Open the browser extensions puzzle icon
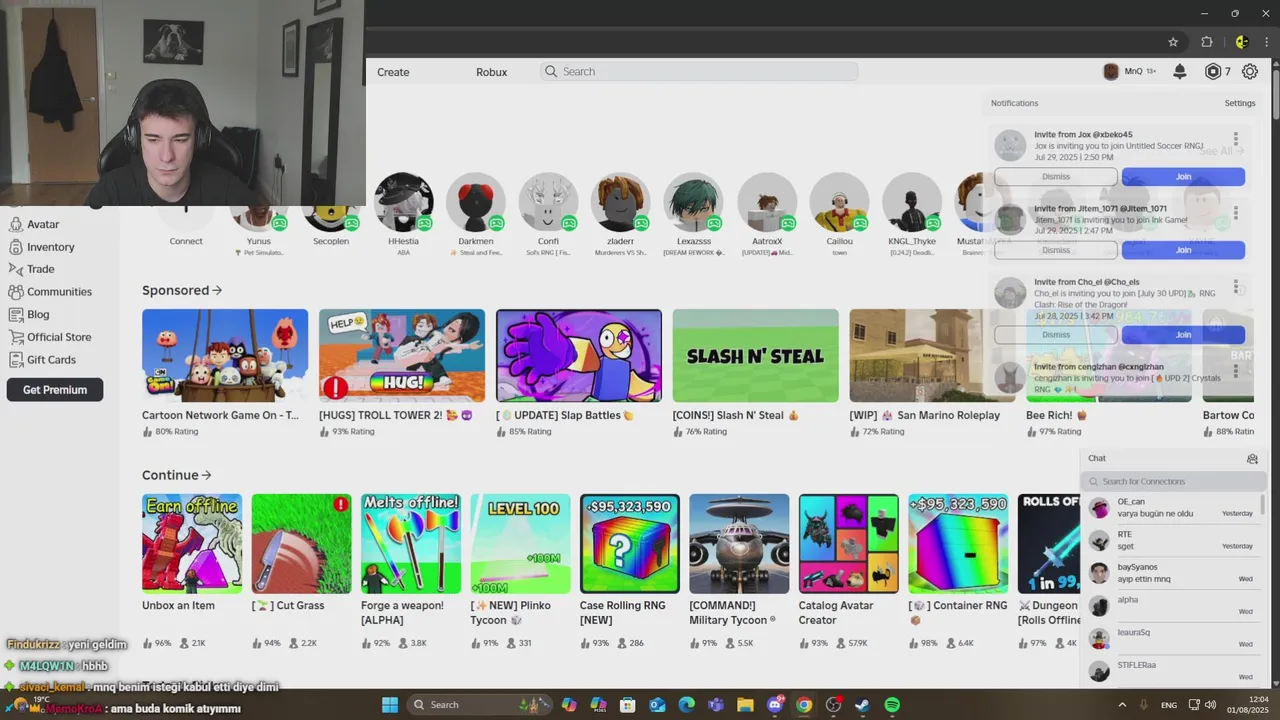The width and height of the screenshot is (1280, 720). (1207, 42)
